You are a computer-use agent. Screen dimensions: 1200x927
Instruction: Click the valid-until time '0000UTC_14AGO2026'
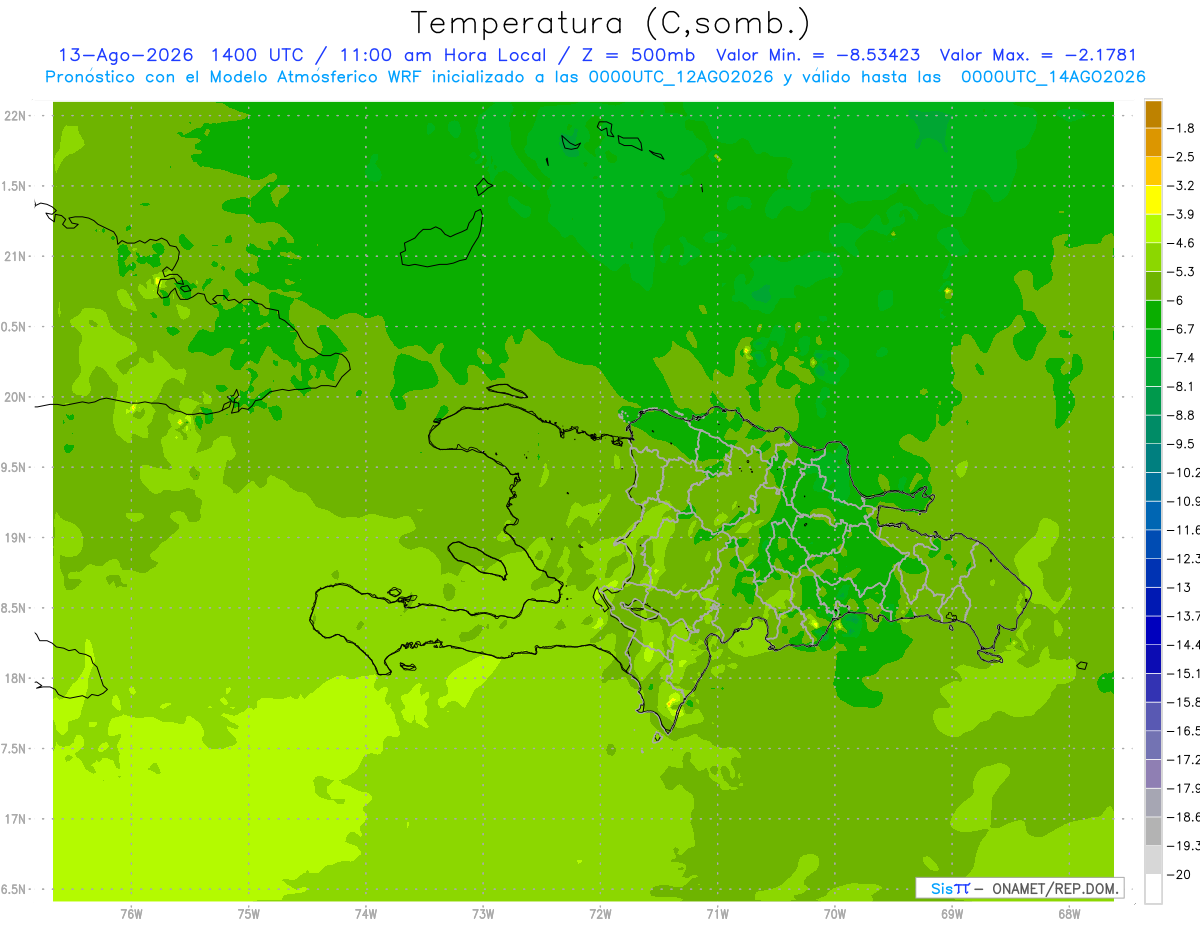(x=1052, y=77)
